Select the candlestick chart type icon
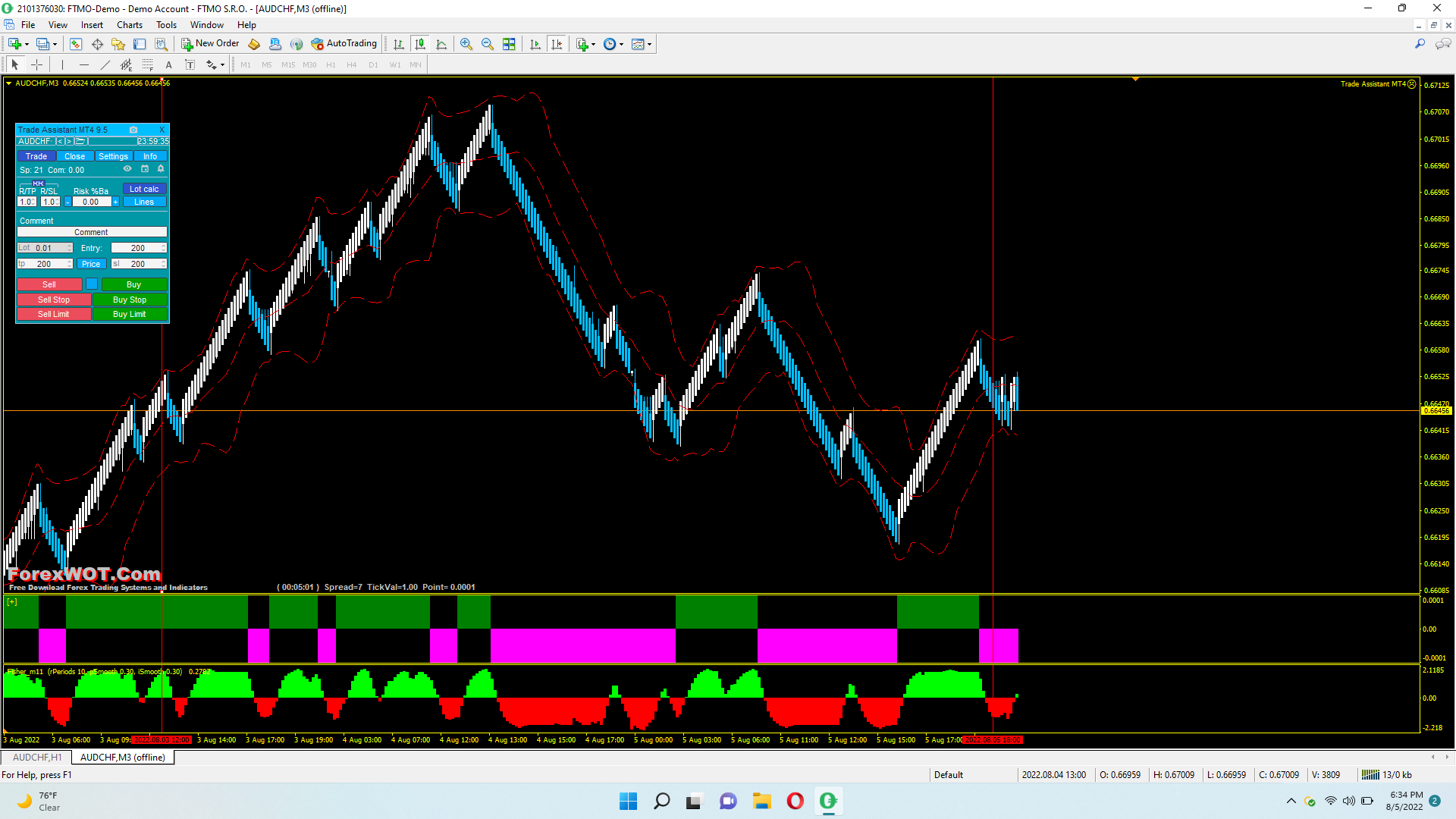Viewport: 1456px width, 819px height. point(420,44)
